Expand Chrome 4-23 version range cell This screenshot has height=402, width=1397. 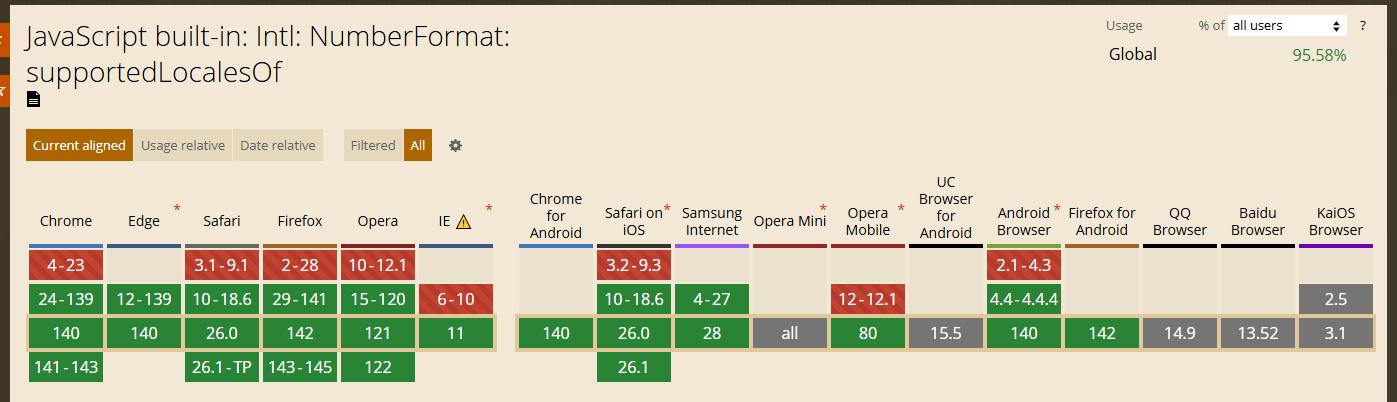66,265
